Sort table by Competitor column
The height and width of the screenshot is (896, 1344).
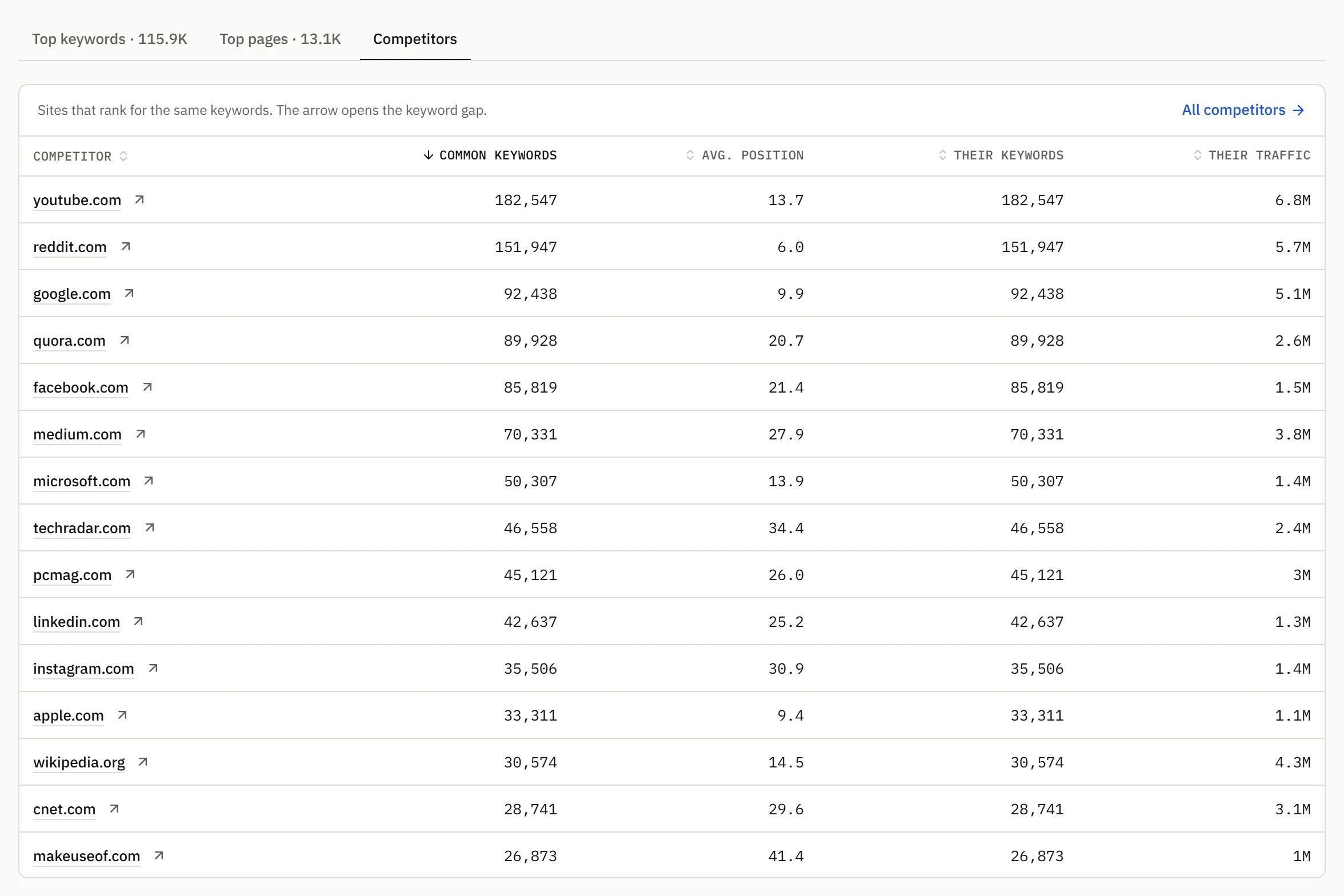[x=80, y=156]
